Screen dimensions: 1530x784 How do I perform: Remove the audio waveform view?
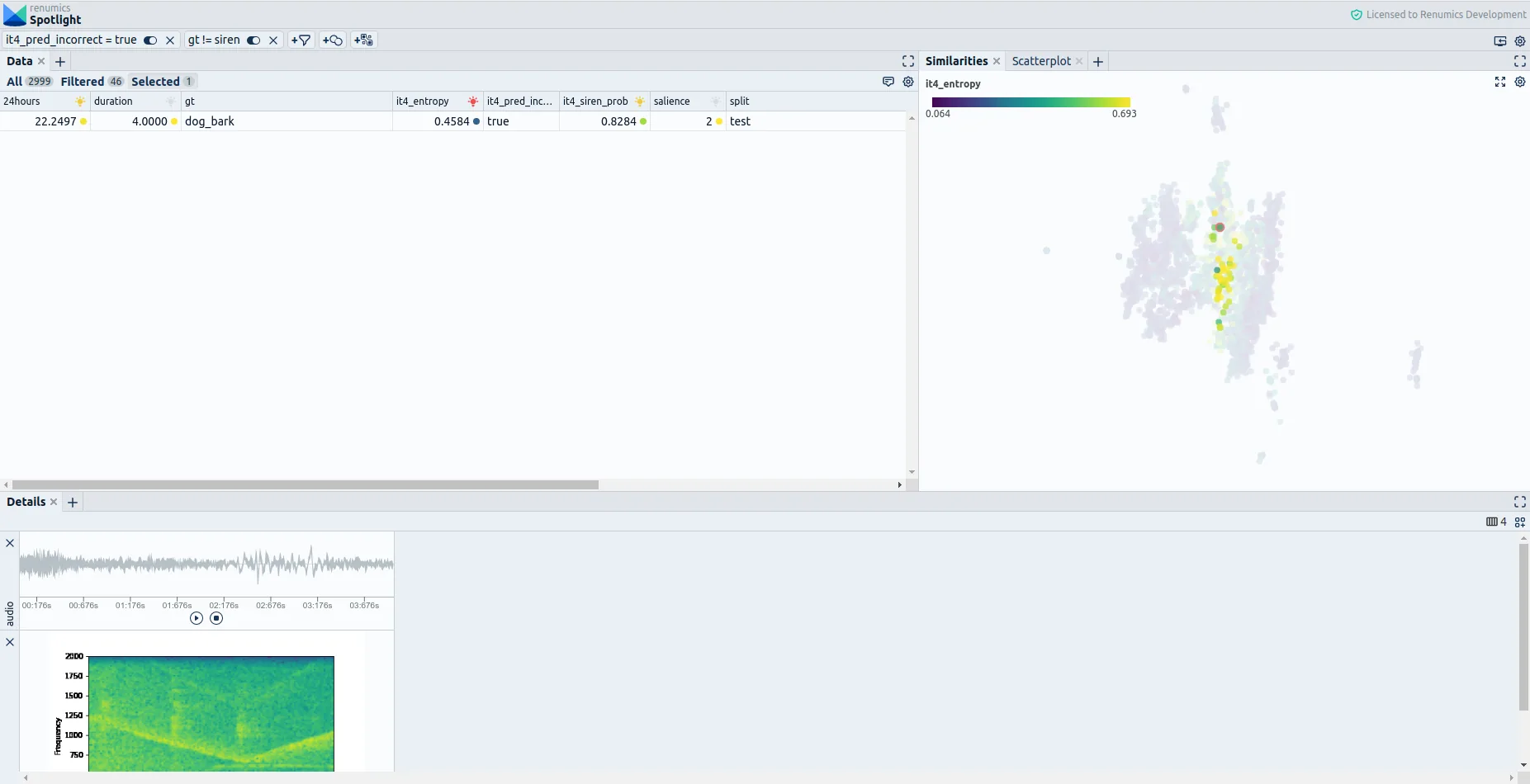pos(10,543)
